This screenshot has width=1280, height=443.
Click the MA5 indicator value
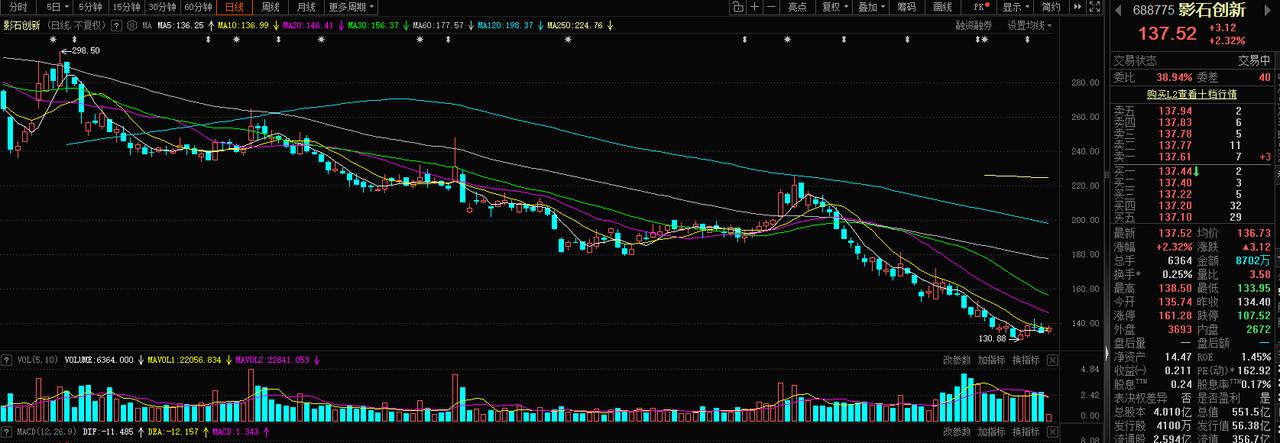tap(181, 26)
